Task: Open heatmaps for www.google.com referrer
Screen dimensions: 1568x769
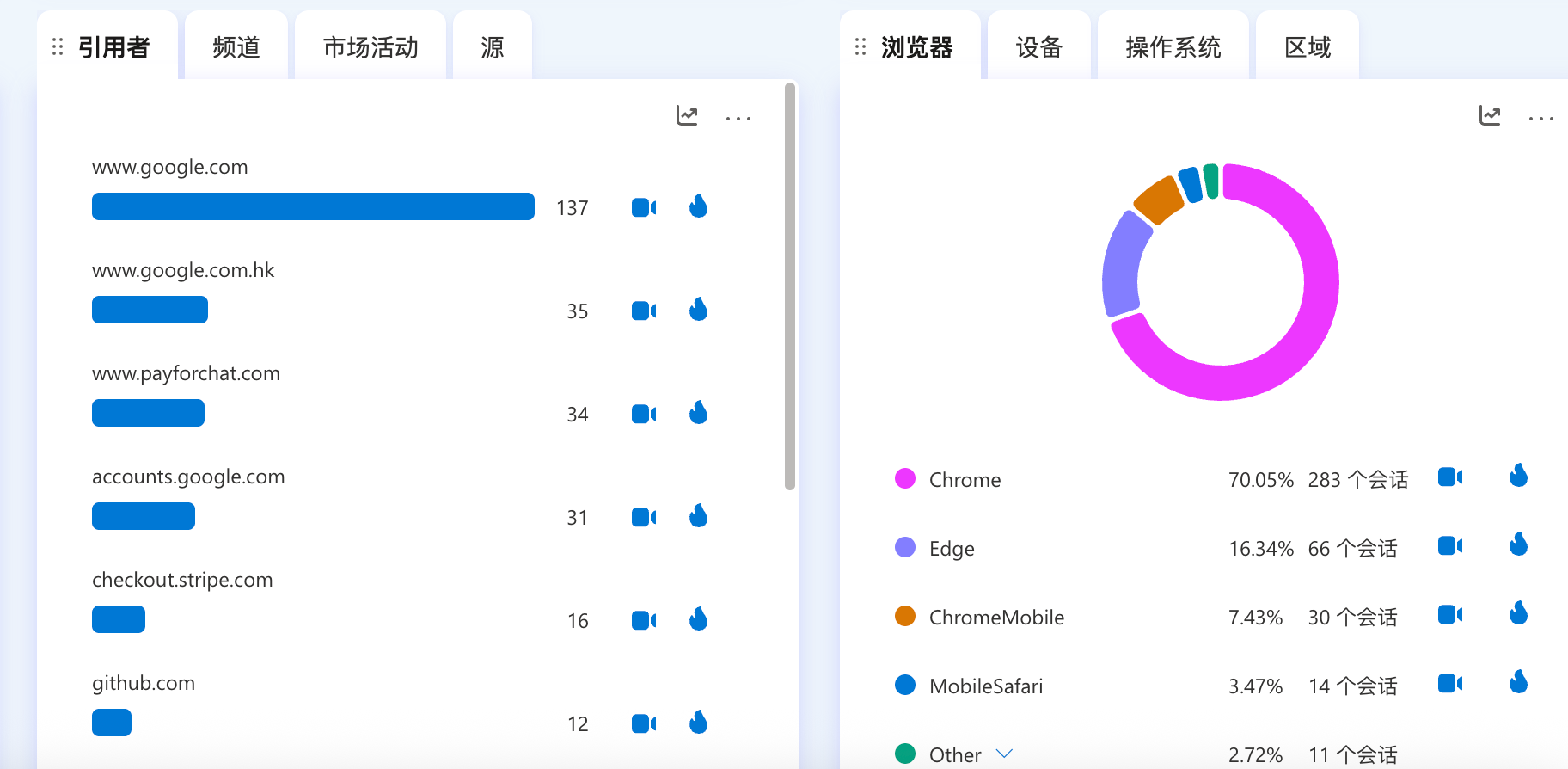Action: 699,206
